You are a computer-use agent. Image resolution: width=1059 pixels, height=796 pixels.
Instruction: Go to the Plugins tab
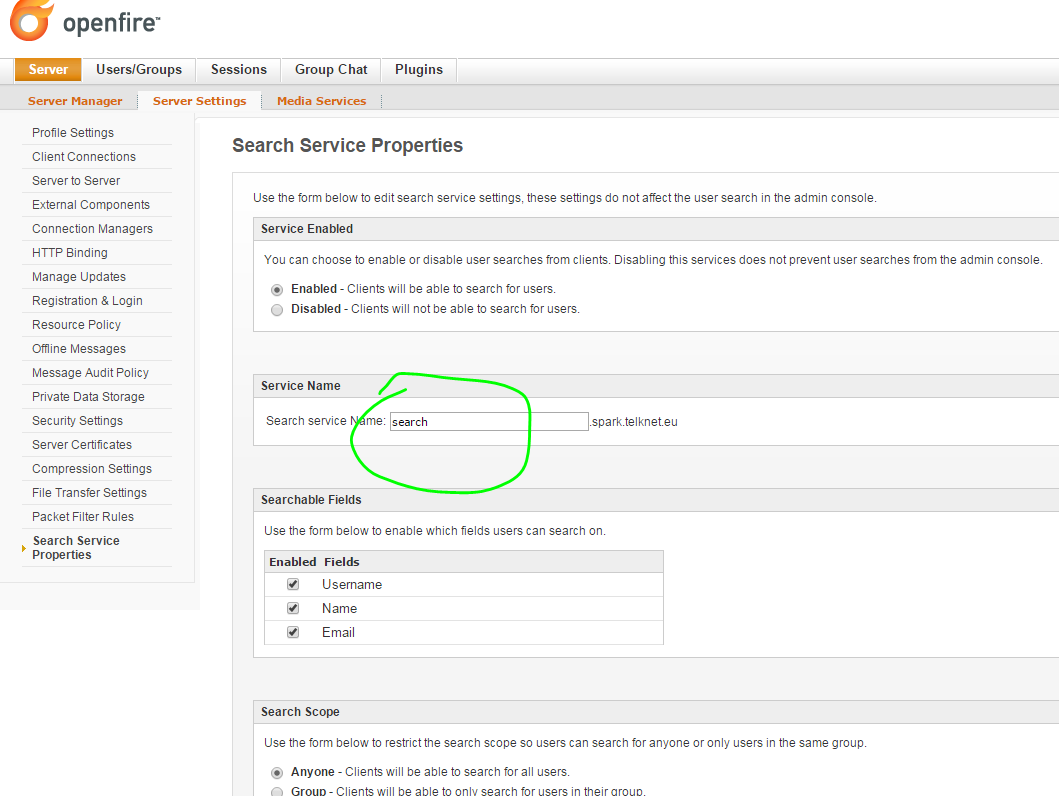pyautogui.click(x=419, y=70)
